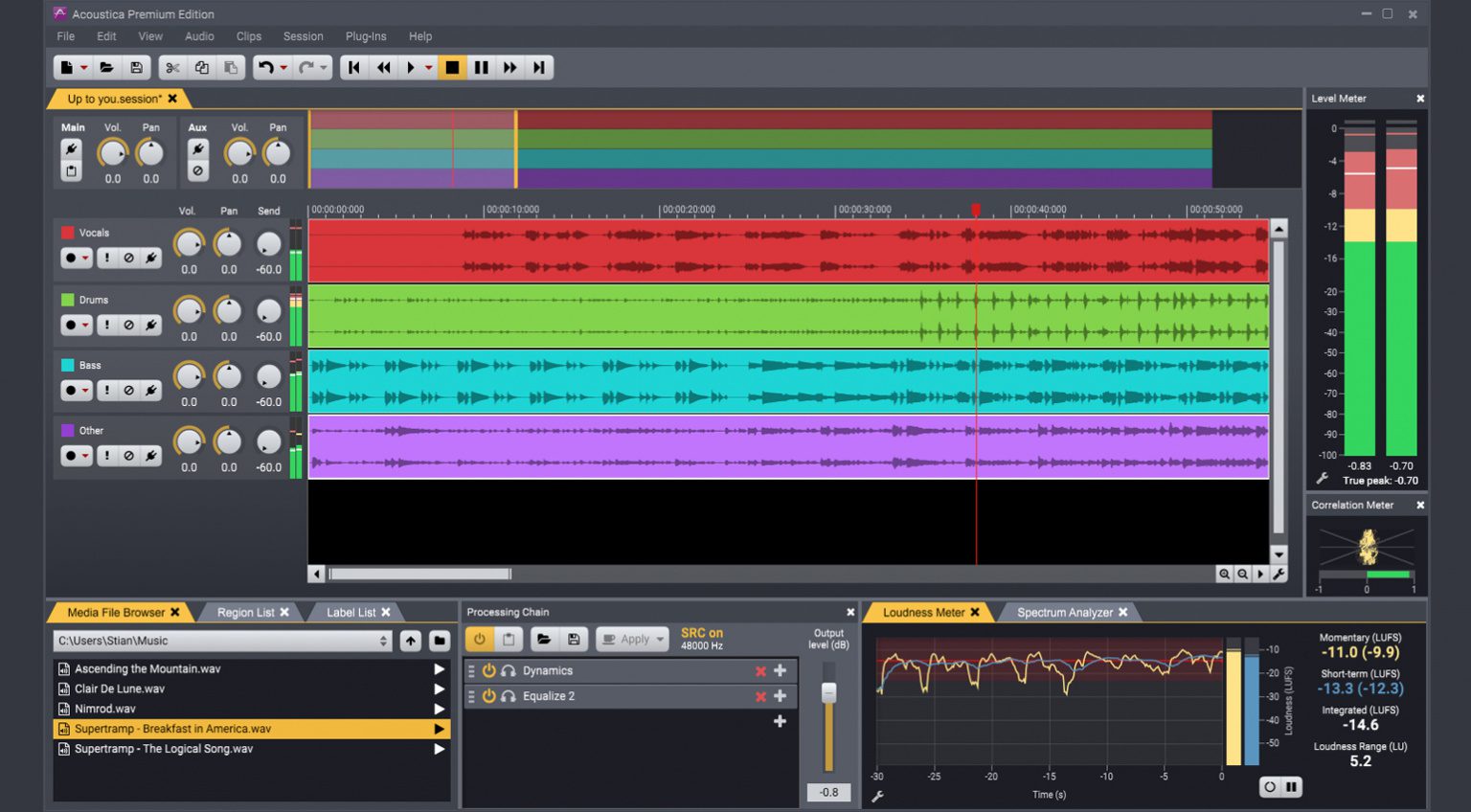This screenshot has height=812, width=1471.
Task: Bypass the Dynamics effect power icon
Action: pos(489,671)
